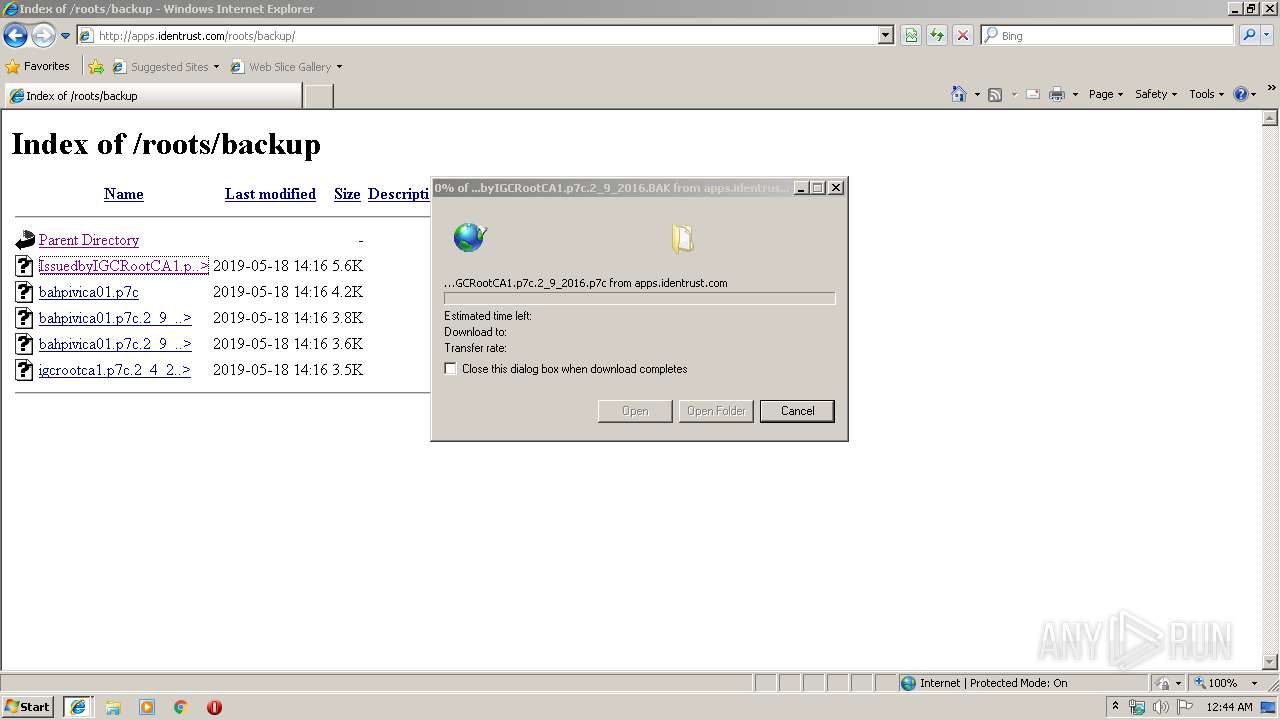The height and width of the screenshot is (720, 1280).
Task: Click the search magnifier button
Action: coord(1249,36)
